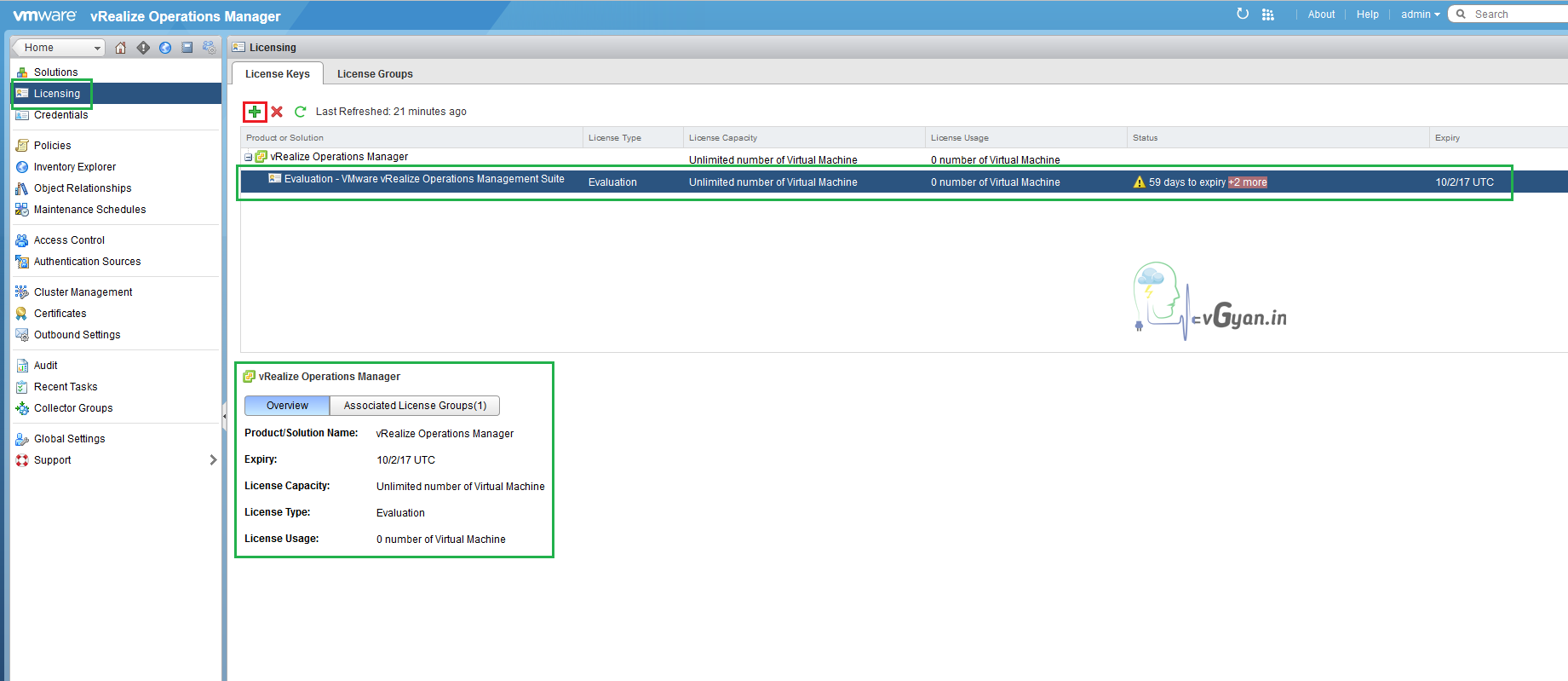The image size is (1568, 681).
Task: Refresh the license keys list
Action: tap(300, 112)
